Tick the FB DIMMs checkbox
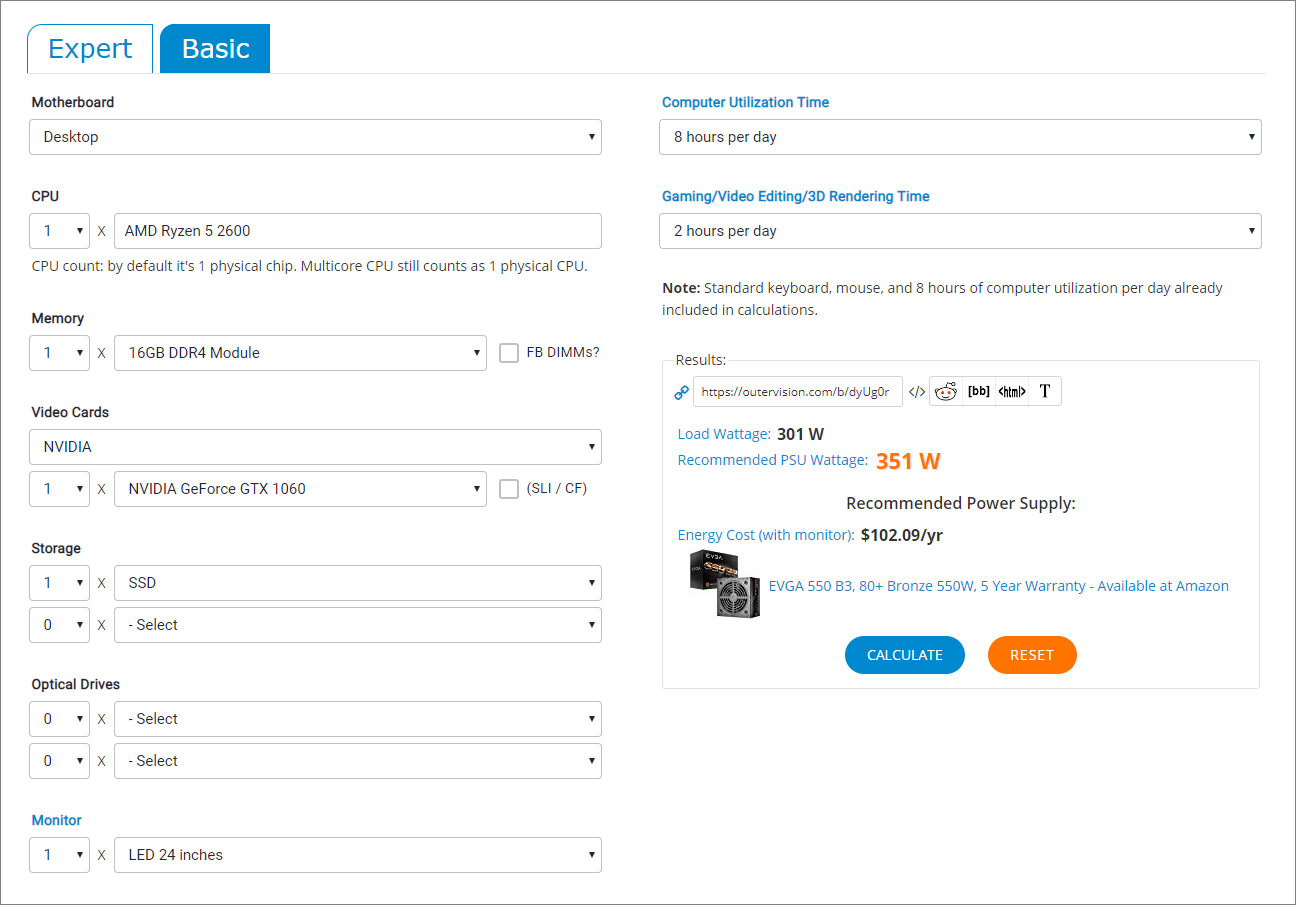 pyautogui.click(x=509, y=352)
